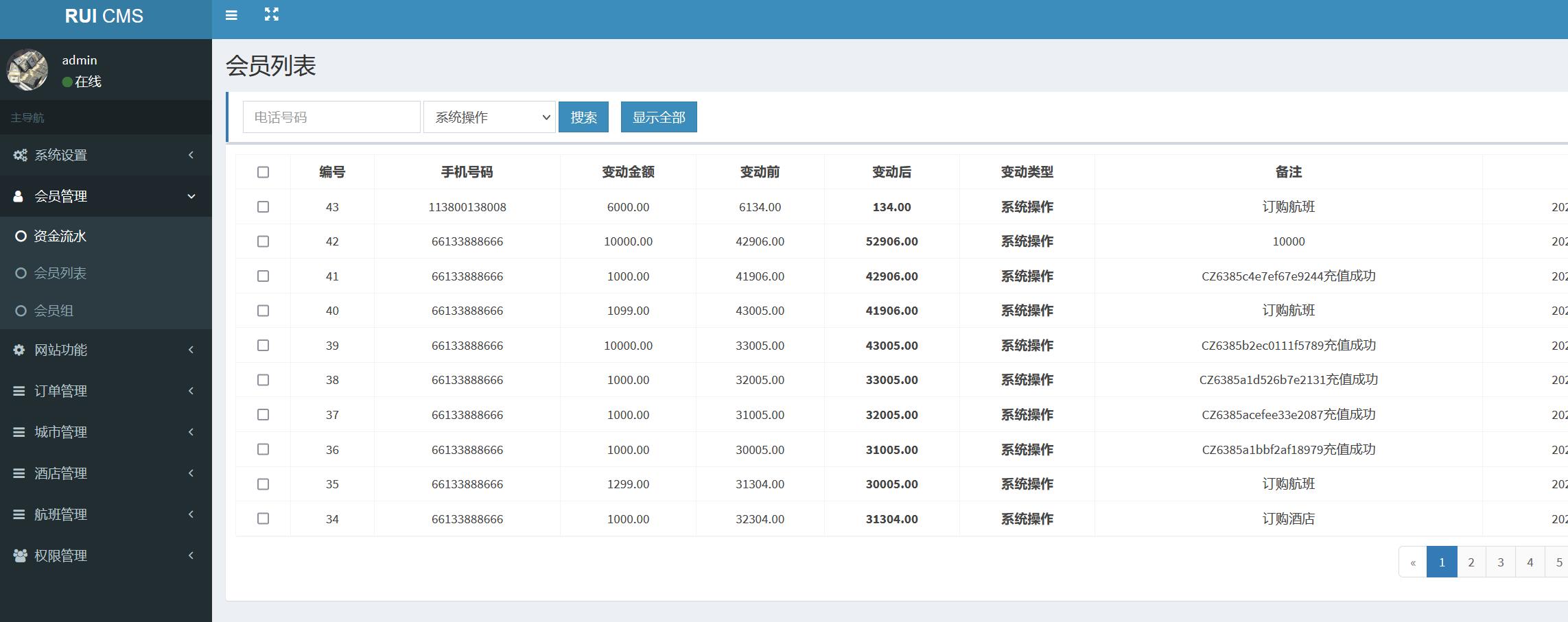Click the 订购酒店 remark cell
Image resolution: width=1568 pixels, height=622 pixels.
coord(1289,519)
